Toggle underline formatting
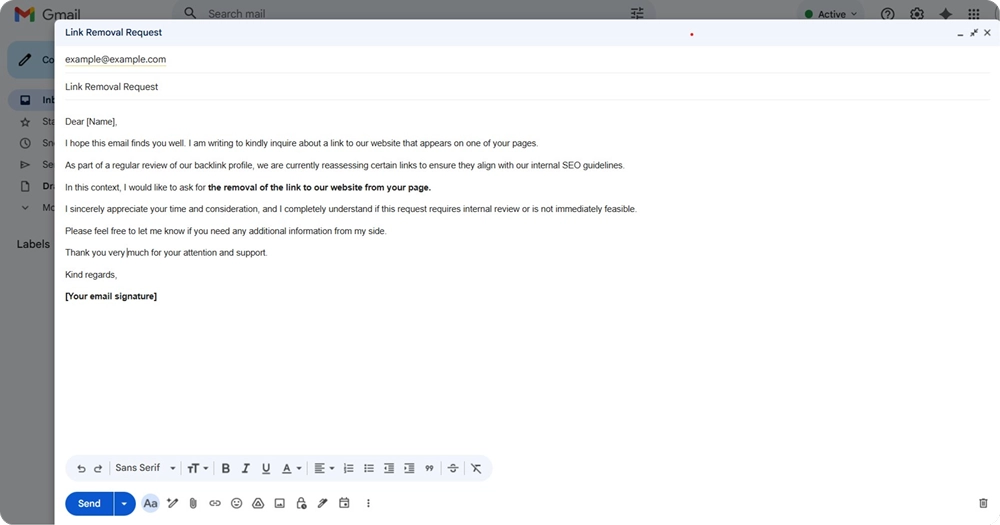The image size is (1000, 525). 266,468
